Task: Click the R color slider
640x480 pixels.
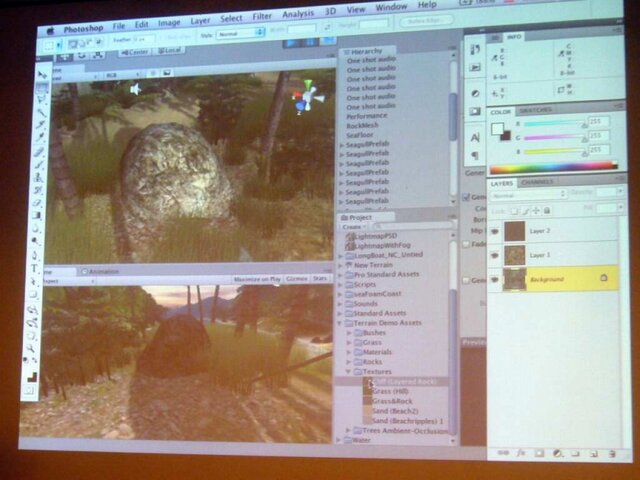Action: [x=555, y=123]
